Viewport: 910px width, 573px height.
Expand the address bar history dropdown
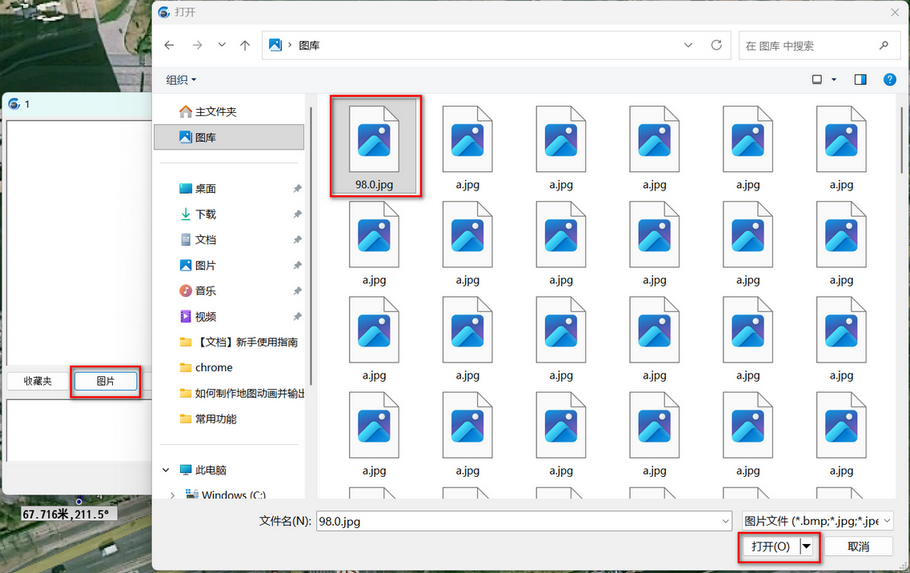point(688,45)
